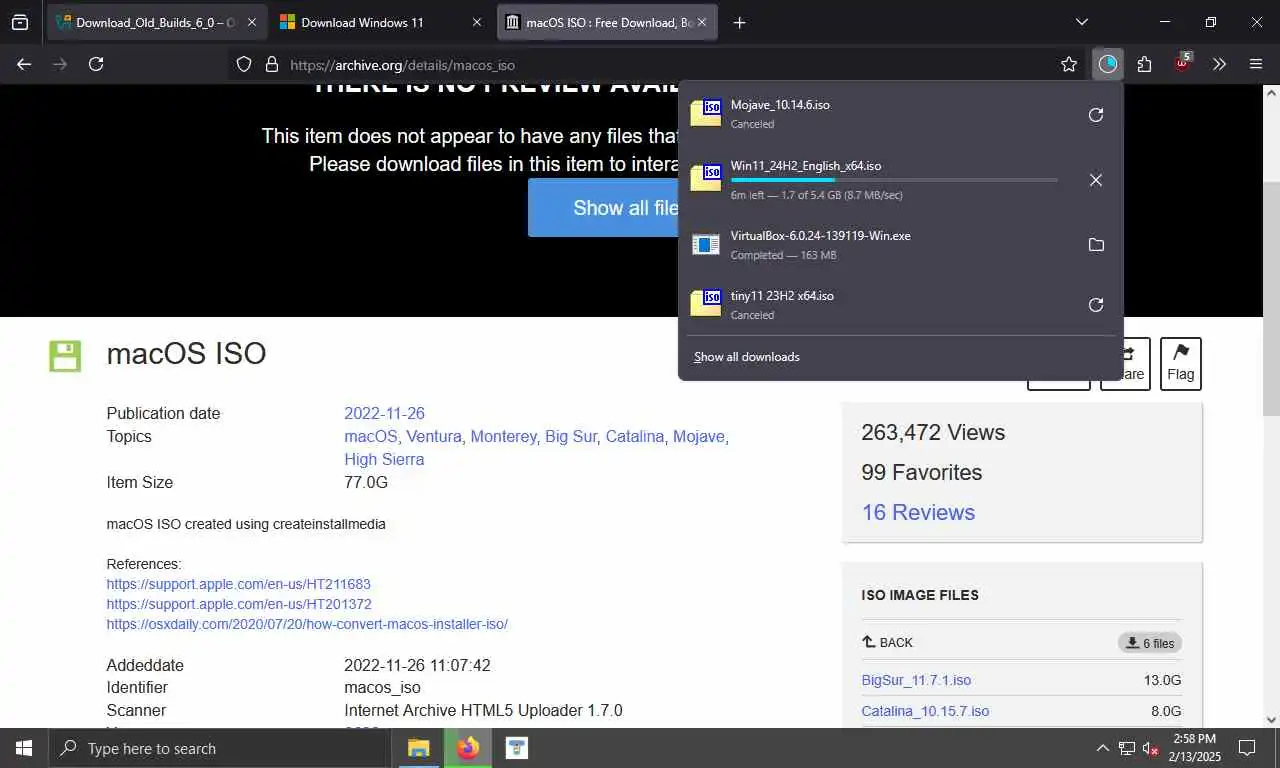Open folder containing VirtualBox-6.0.24 installer

pos(1096,245)
